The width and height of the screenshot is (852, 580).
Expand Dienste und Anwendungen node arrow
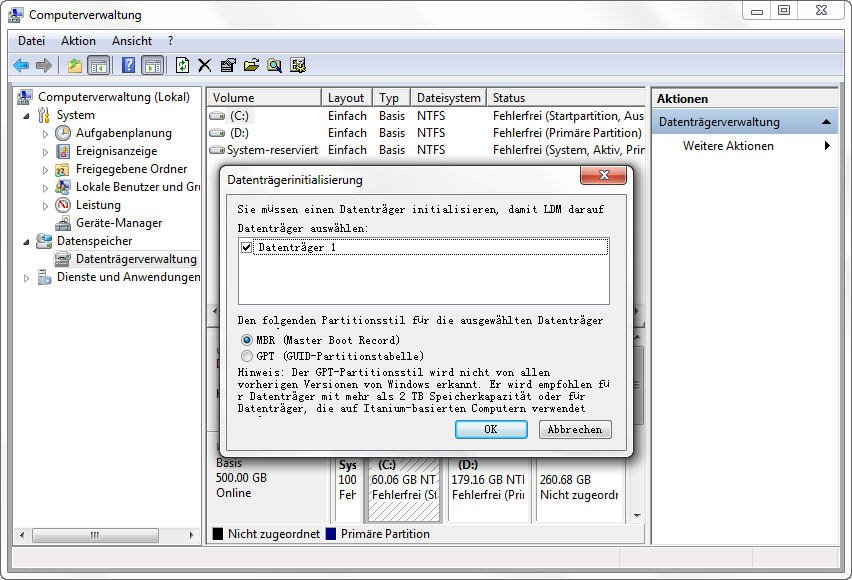(x=26, y=278)
